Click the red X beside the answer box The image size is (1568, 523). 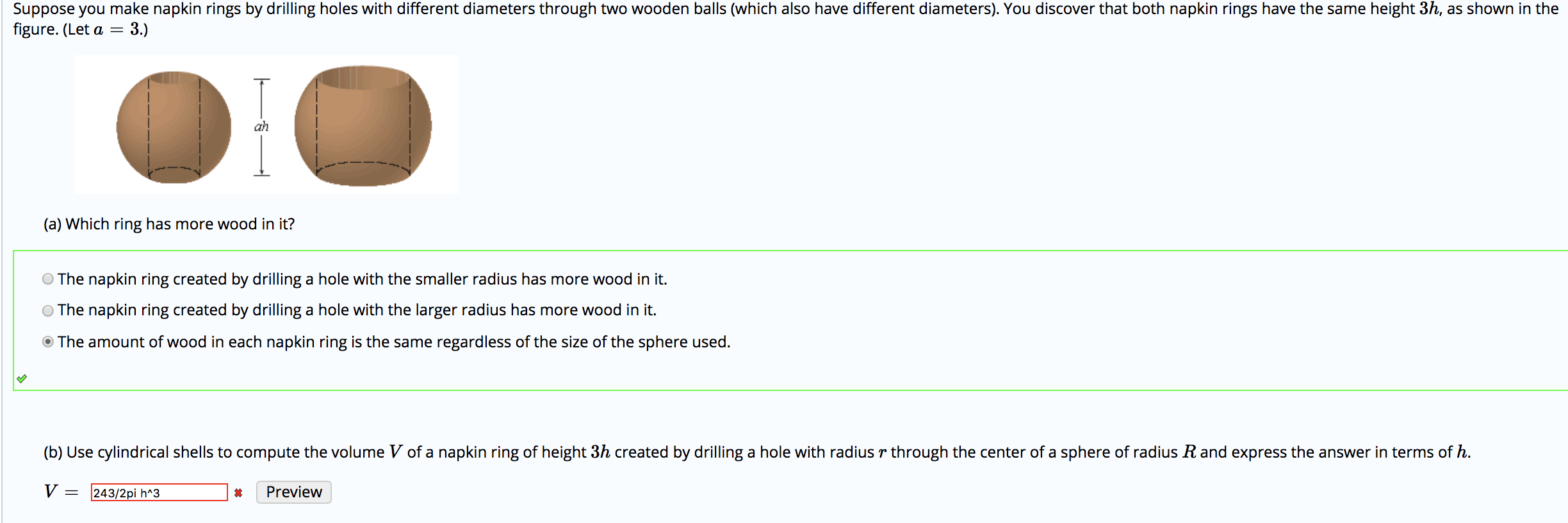(x=238, y=494)
